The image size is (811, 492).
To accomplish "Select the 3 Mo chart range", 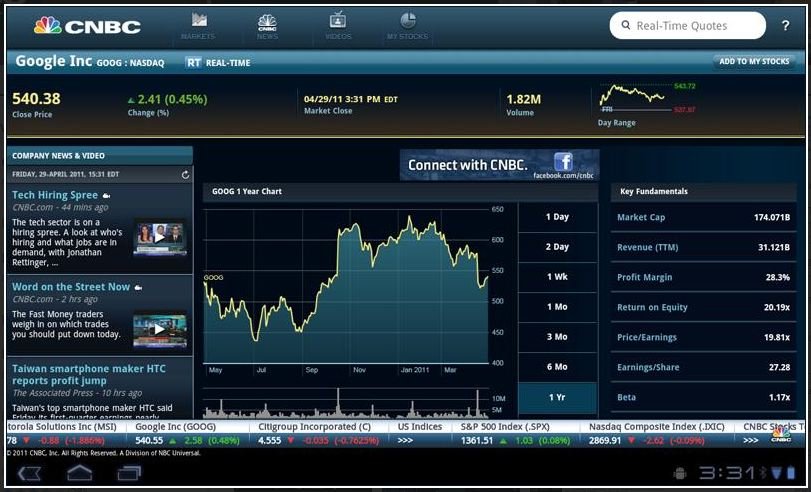I will (557, 337).
